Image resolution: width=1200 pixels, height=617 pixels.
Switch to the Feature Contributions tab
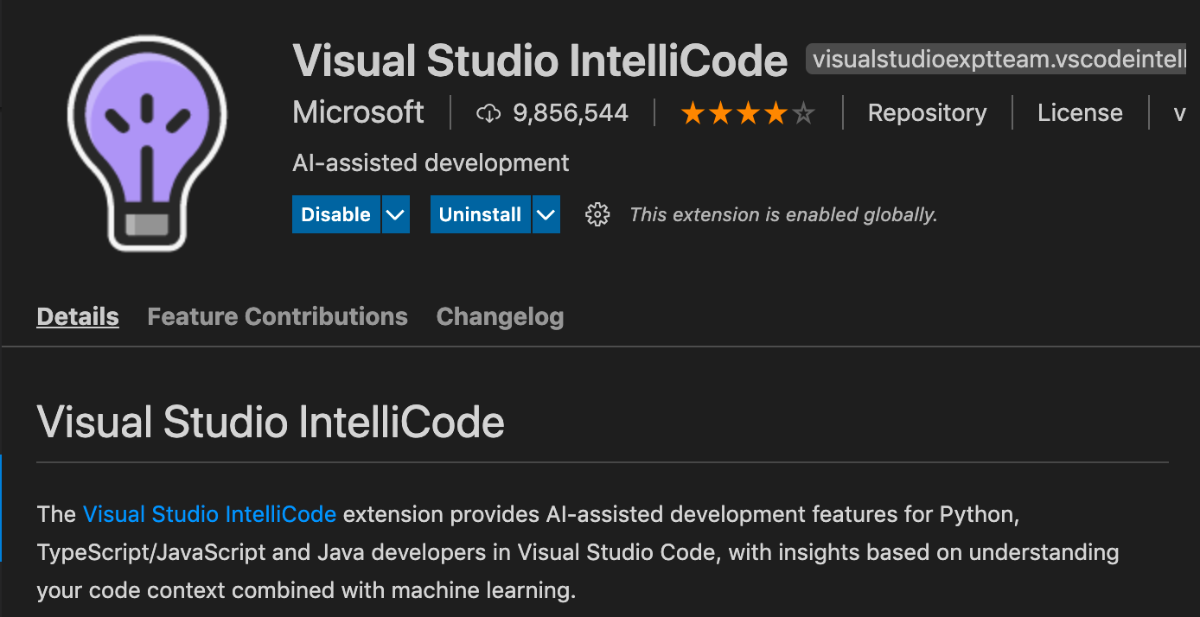(x=277, y=316)
